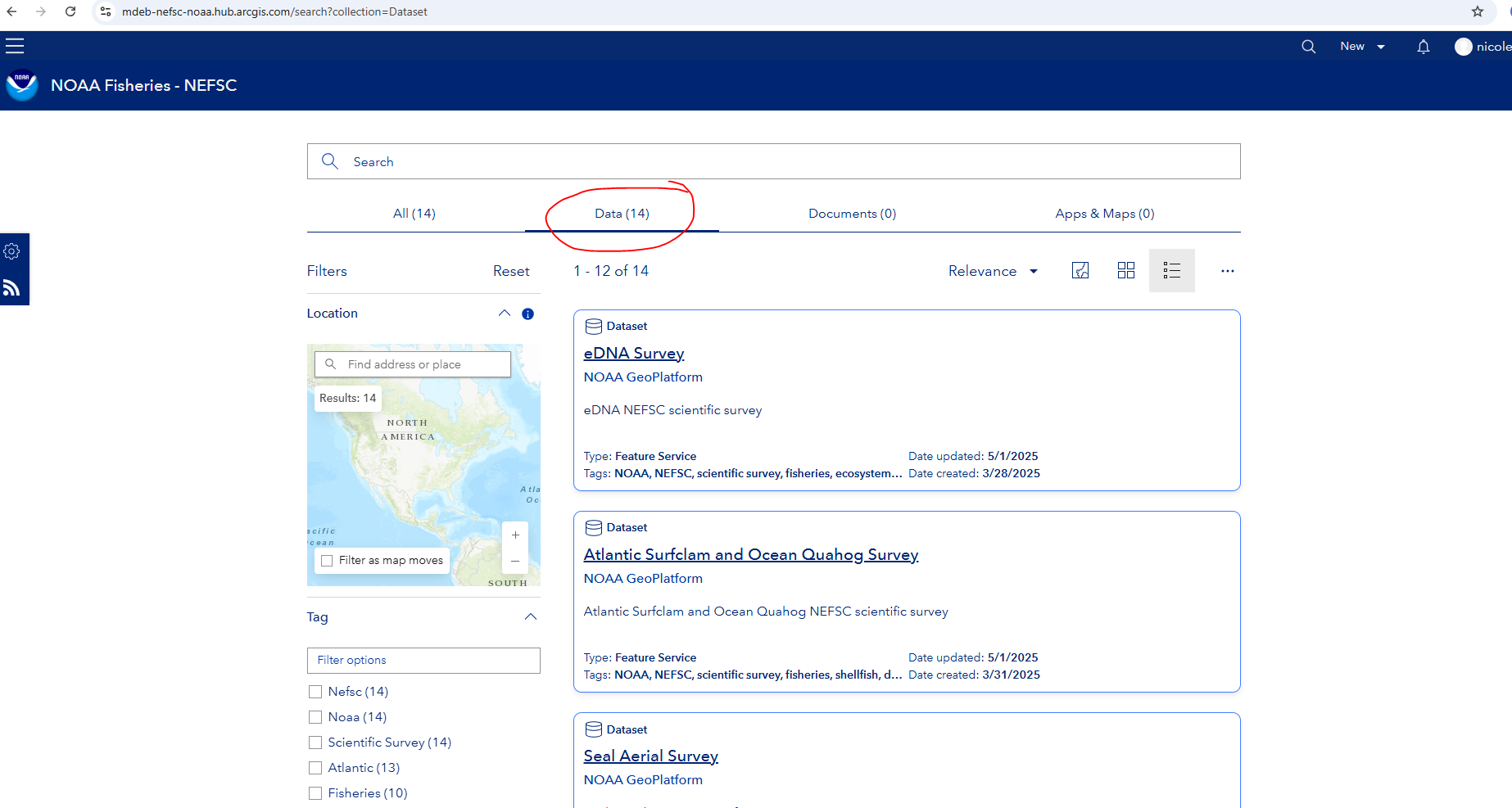Viewport: 1512px width, 808px height.
Task: Select the Documents (0) tab
Action: pos(853,214)
